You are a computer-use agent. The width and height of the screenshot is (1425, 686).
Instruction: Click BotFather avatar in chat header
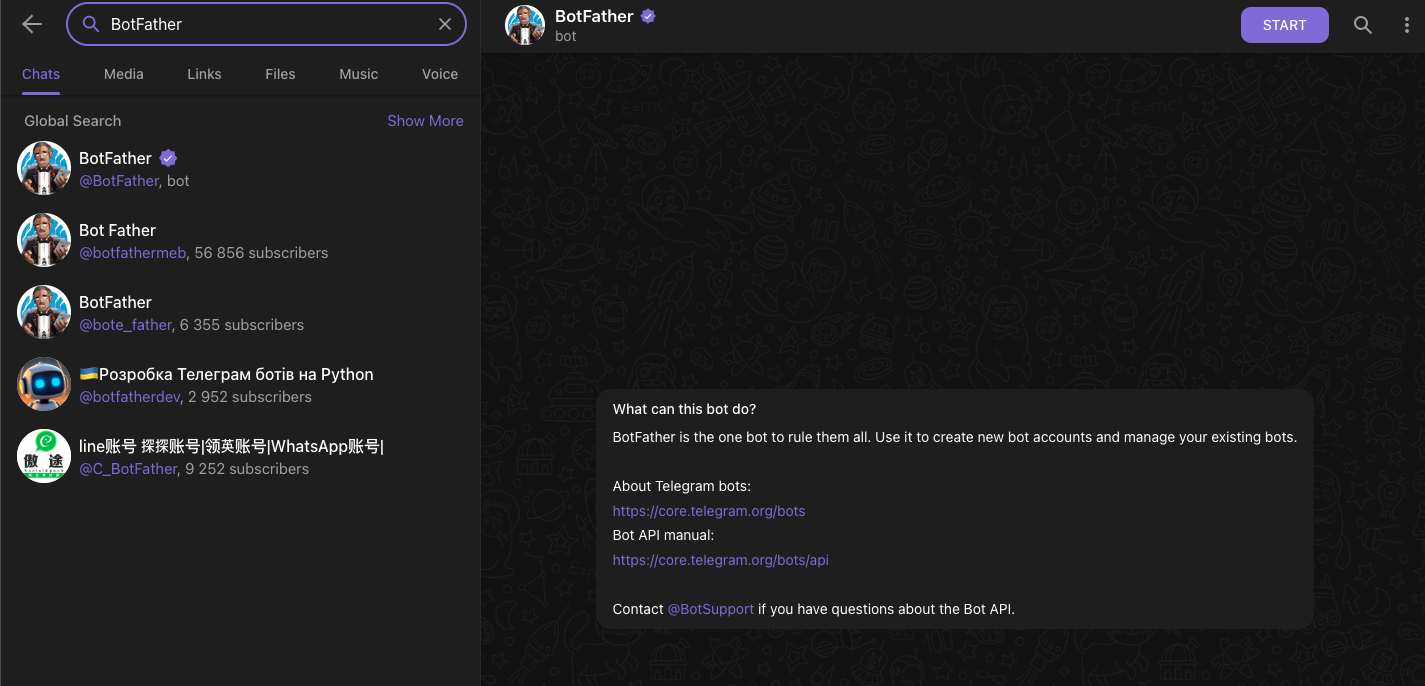[x=525, y=25]
